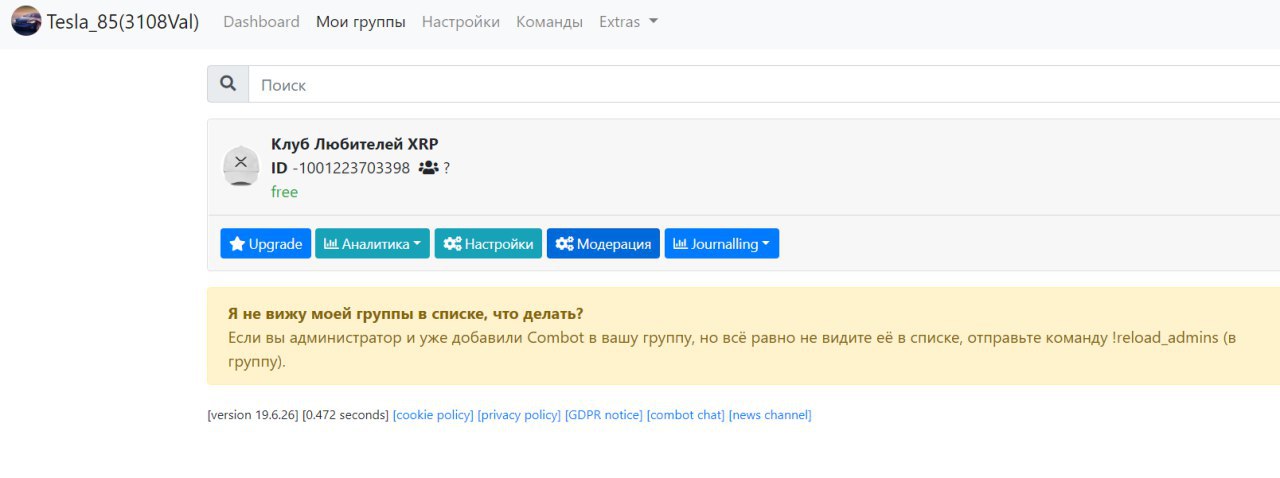
Task: Click the XRP group avatar icon
Action: pos(241,166)
